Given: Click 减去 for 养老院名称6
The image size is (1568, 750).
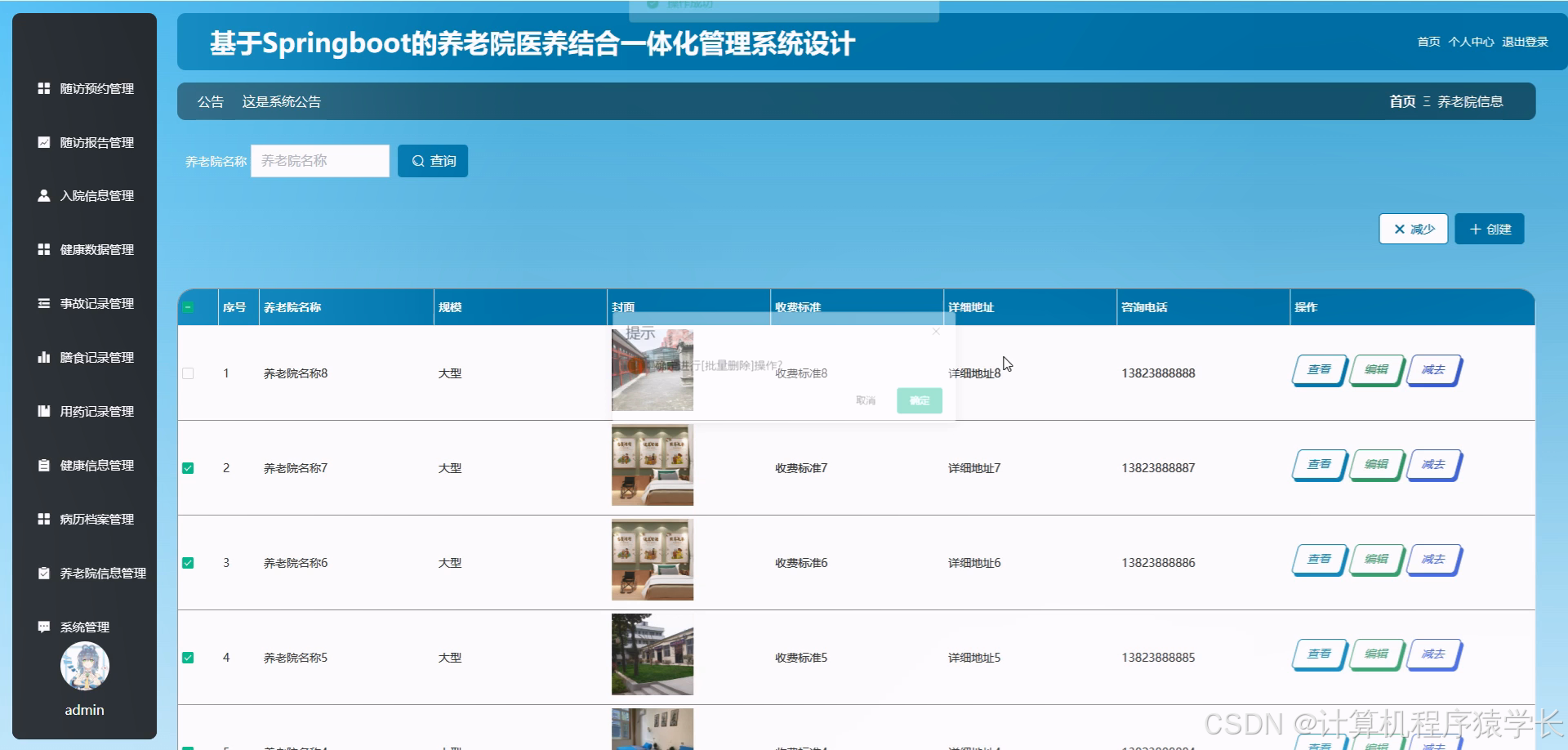Looking at the screenshot, I should (x=1433, y=560).
